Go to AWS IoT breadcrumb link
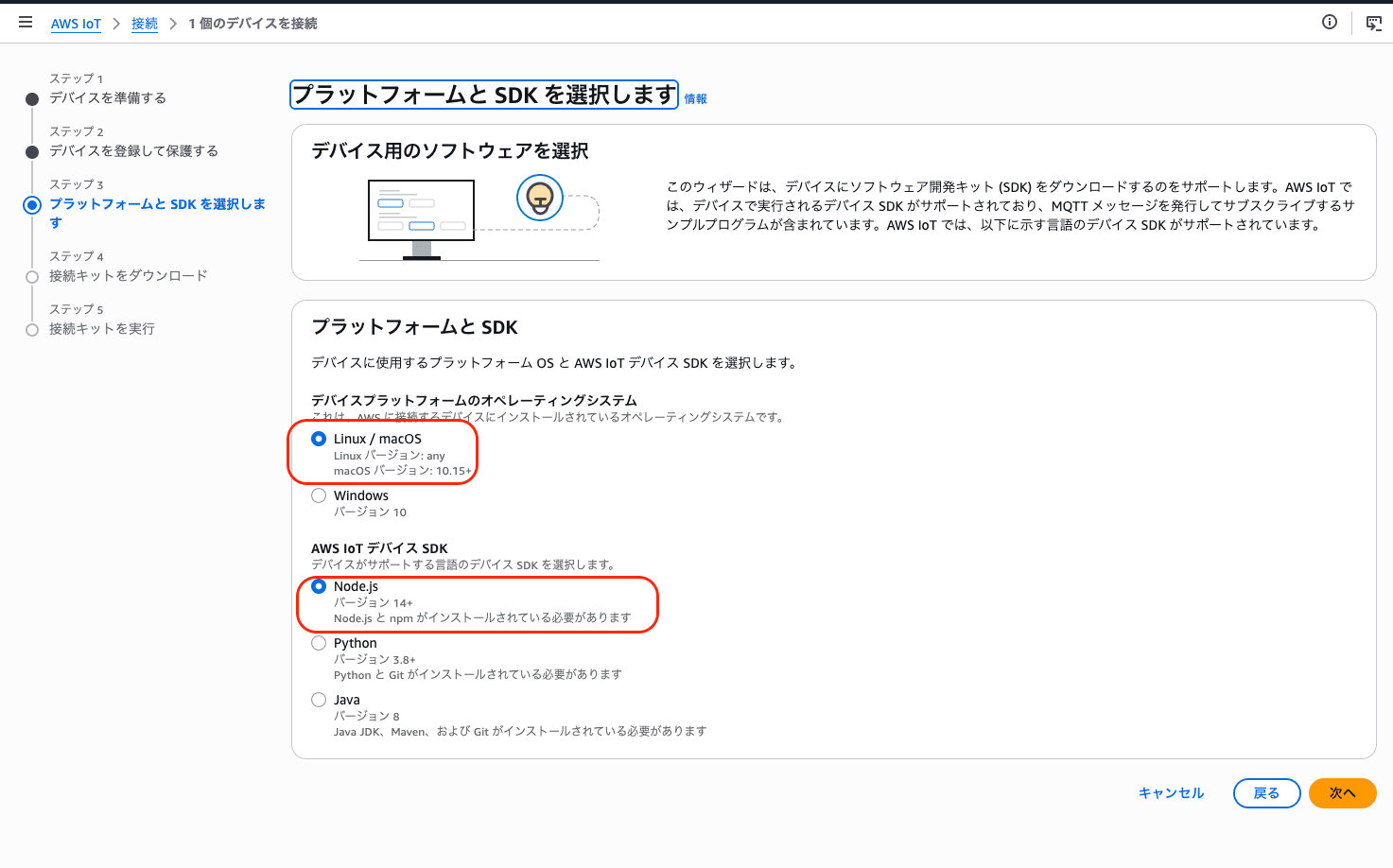This screenshot has height=868, width=1393. click(x=76, y=24)
